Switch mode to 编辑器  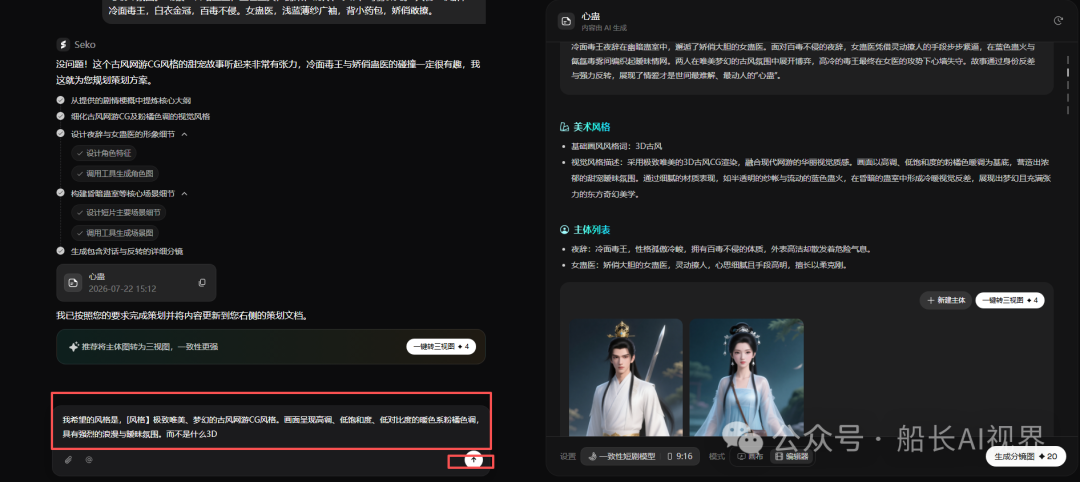(x=792, y=456)
